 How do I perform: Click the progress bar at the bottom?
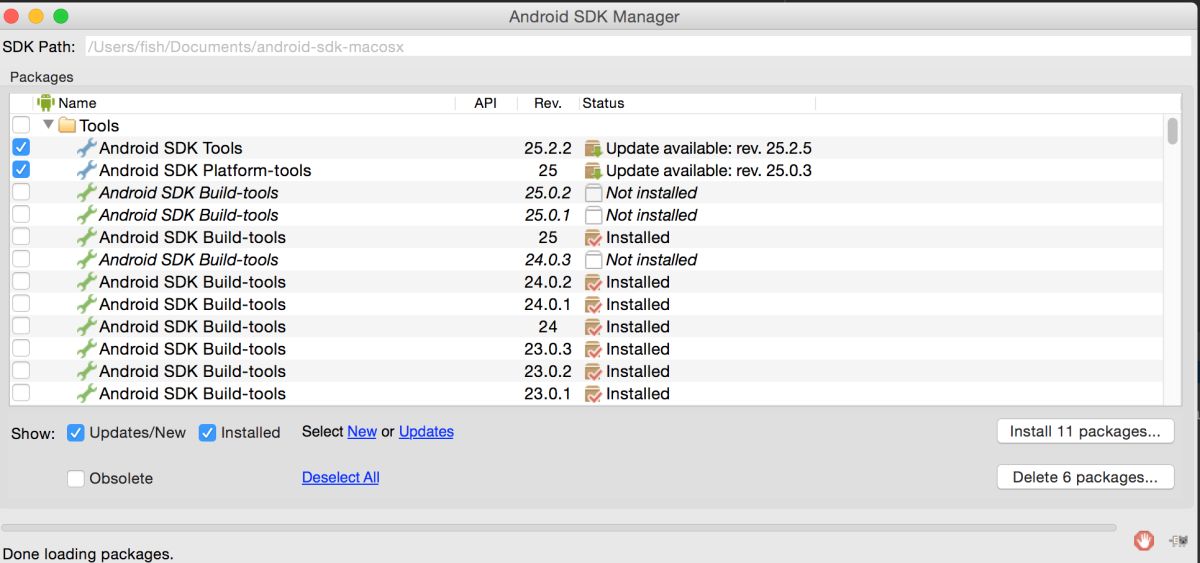click(559, 527)
